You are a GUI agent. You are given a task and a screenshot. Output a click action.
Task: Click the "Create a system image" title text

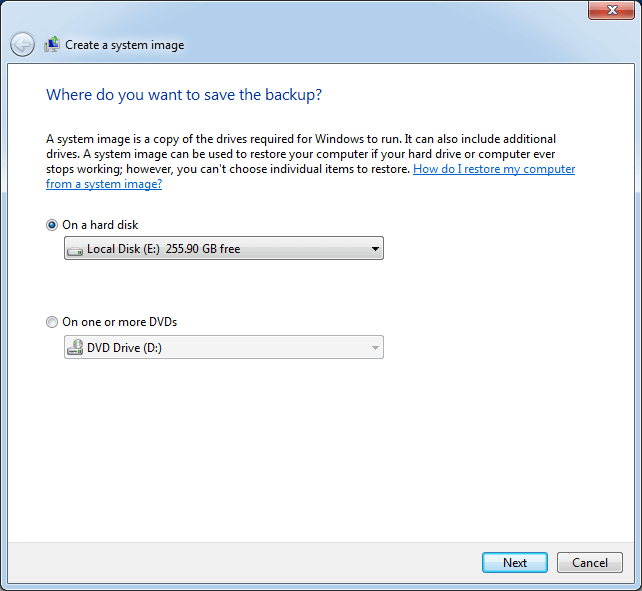tap(125, 45)
